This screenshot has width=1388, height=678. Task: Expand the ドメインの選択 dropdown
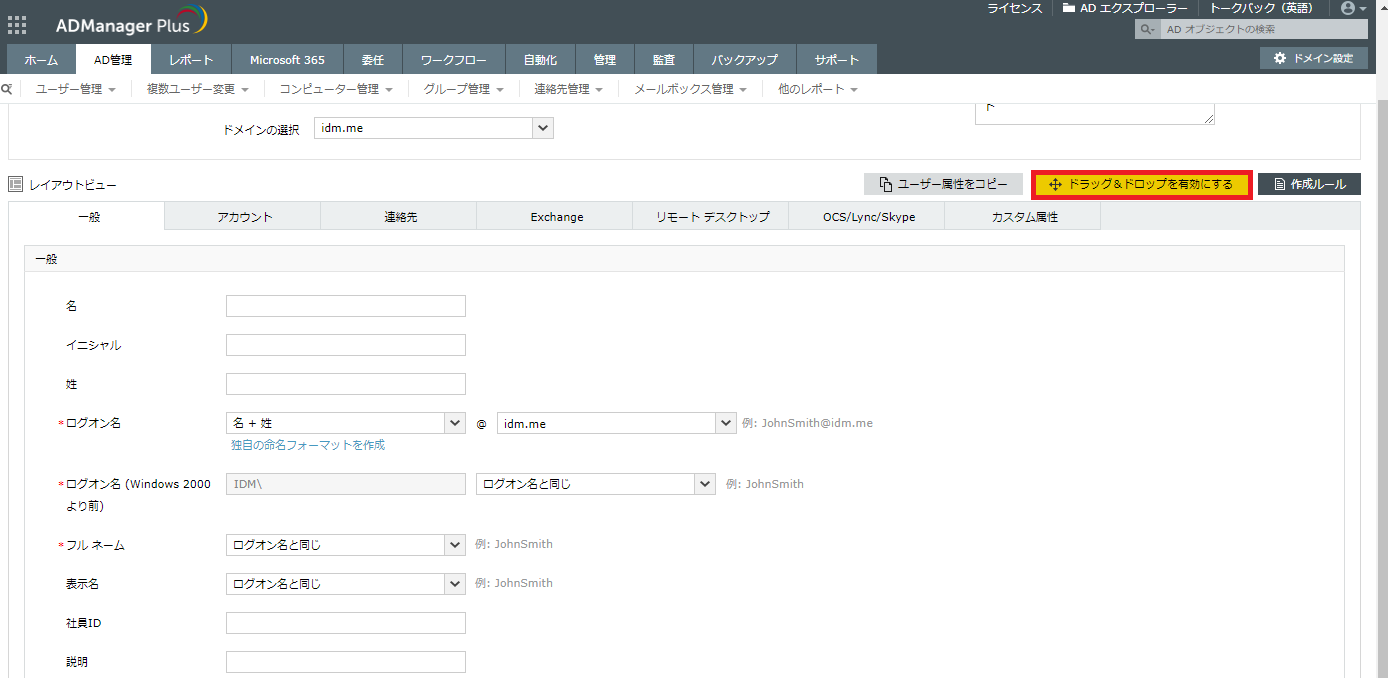point(543,128)
